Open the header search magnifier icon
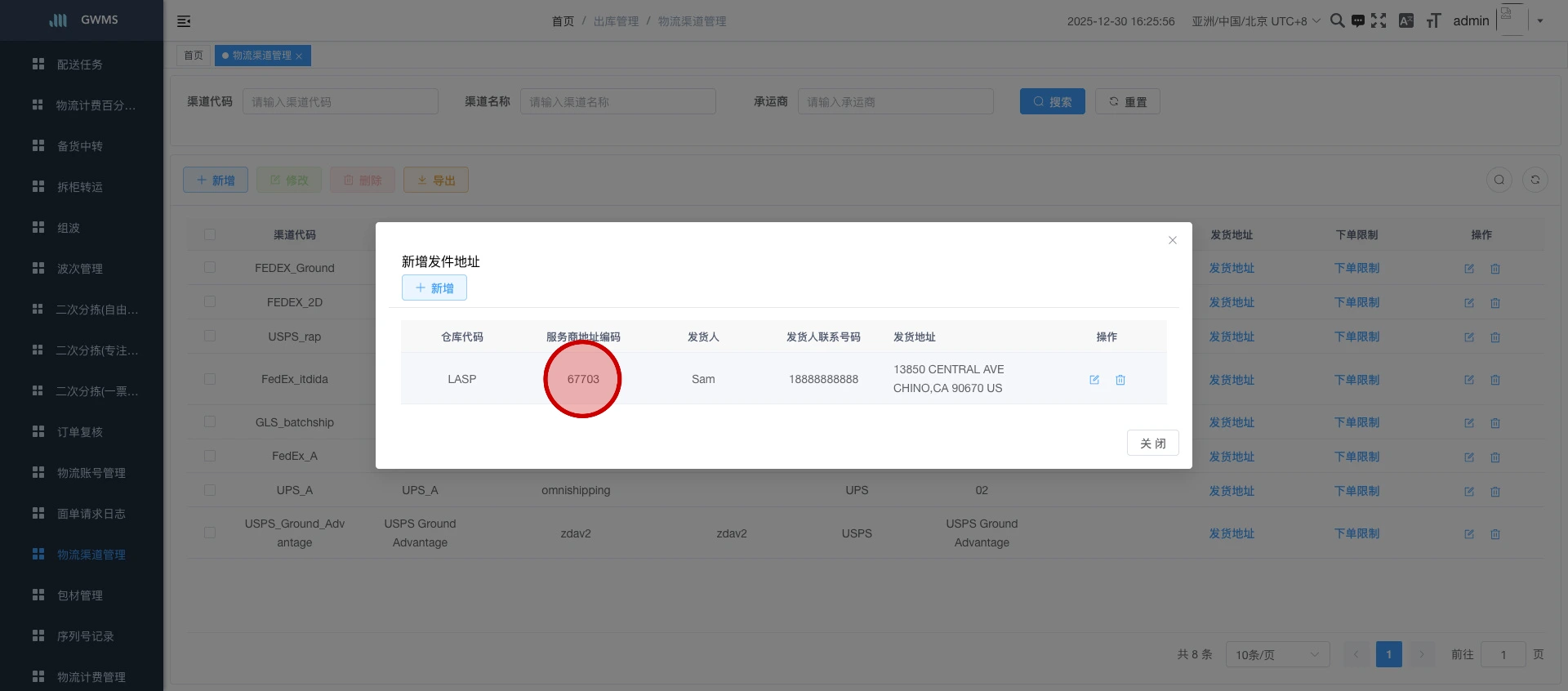This screenshot has height=691, width=1568. [x=1337, y=20]
